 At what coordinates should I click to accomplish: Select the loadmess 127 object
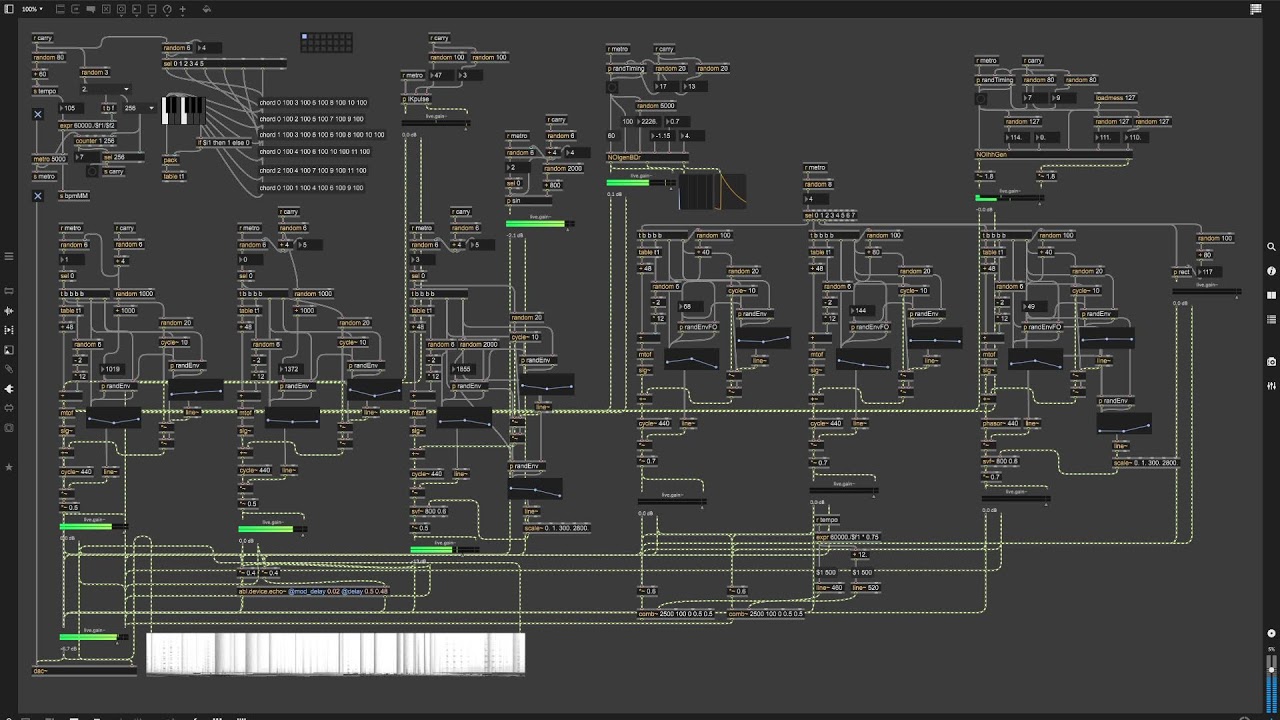tap(1116, 98)
